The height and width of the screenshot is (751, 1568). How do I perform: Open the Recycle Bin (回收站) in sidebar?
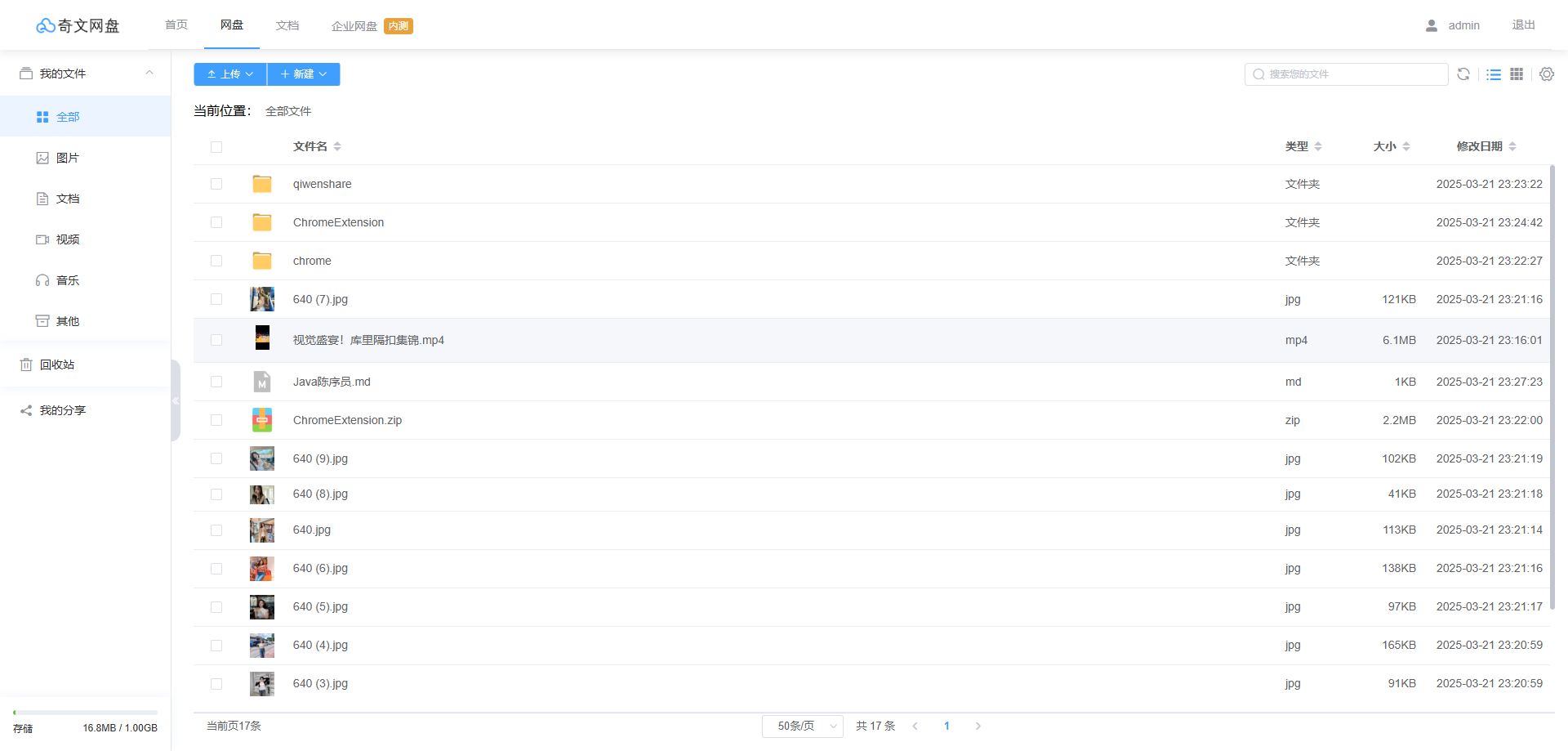tap(57, 364)
